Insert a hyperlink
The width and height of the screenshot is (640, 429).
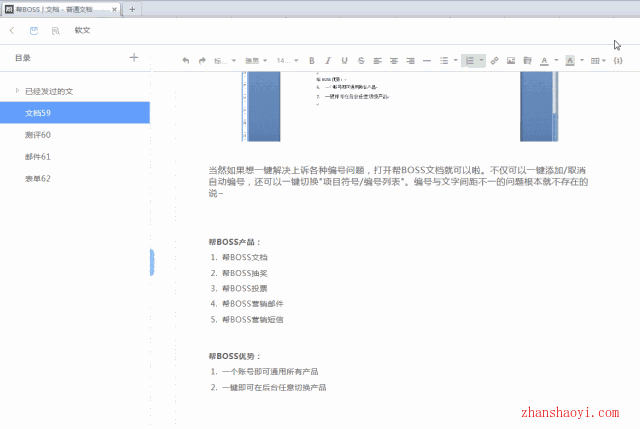pos(494,61)
